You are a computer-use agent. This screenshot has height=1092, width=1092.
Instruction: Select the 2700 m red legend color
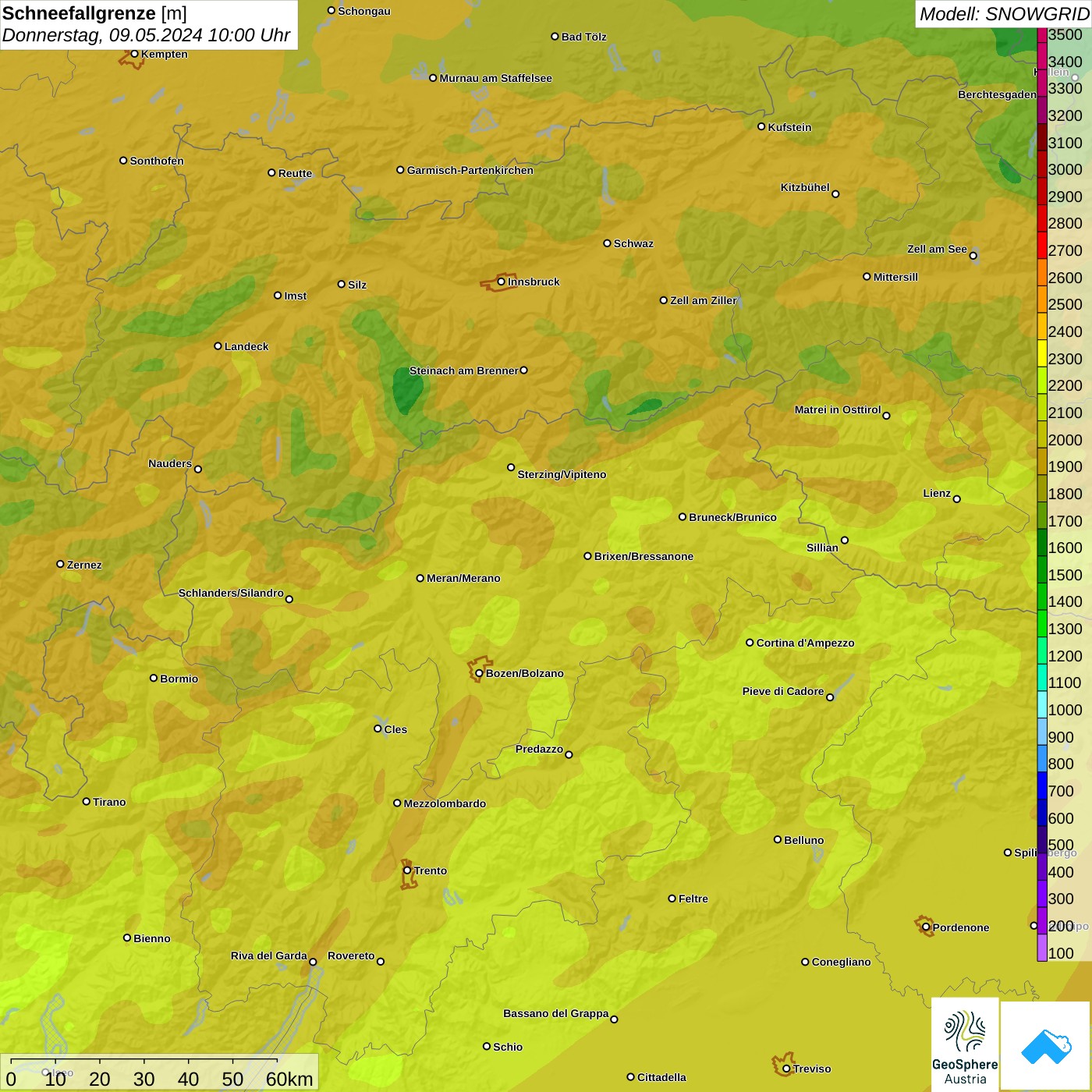point(1042,246)
